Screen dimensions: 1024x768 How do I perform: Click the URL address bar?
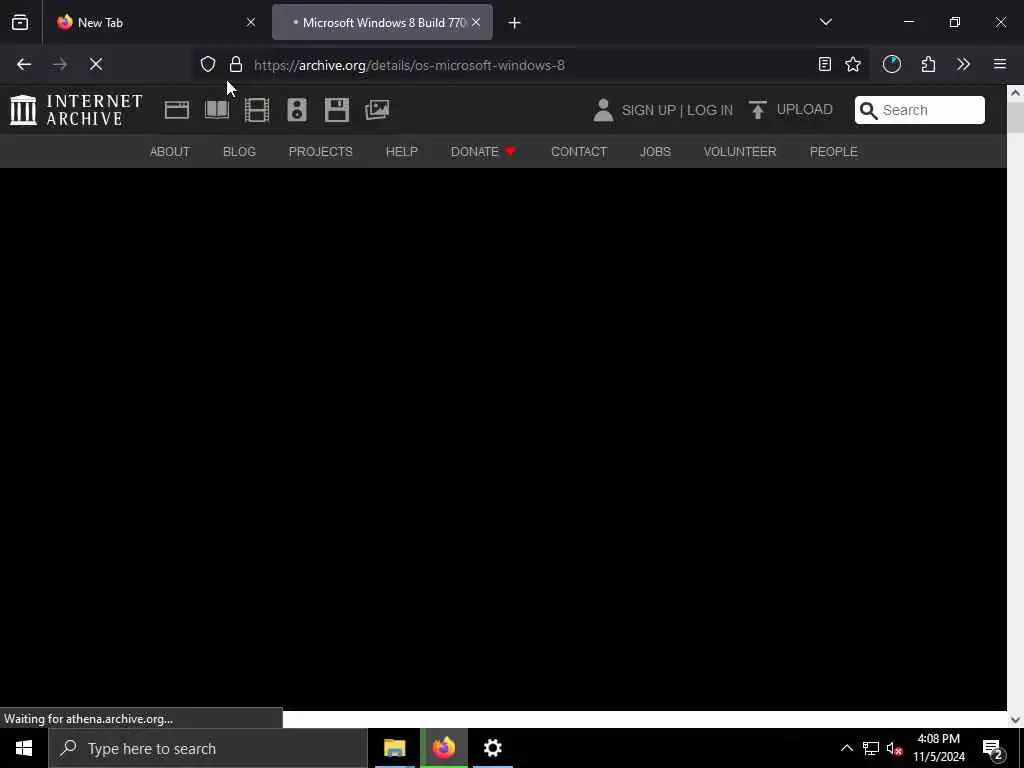click(532, 65)
